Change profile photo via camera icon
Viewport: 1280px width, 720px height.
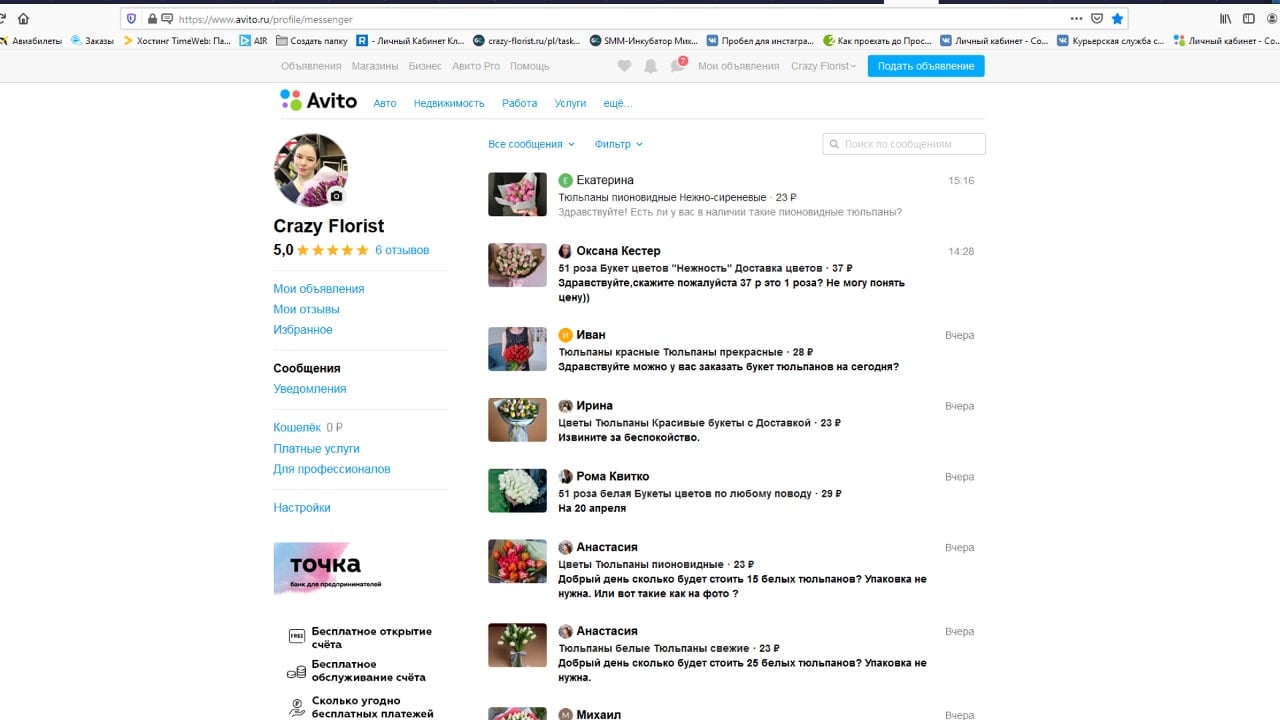[x=336, y=196]
